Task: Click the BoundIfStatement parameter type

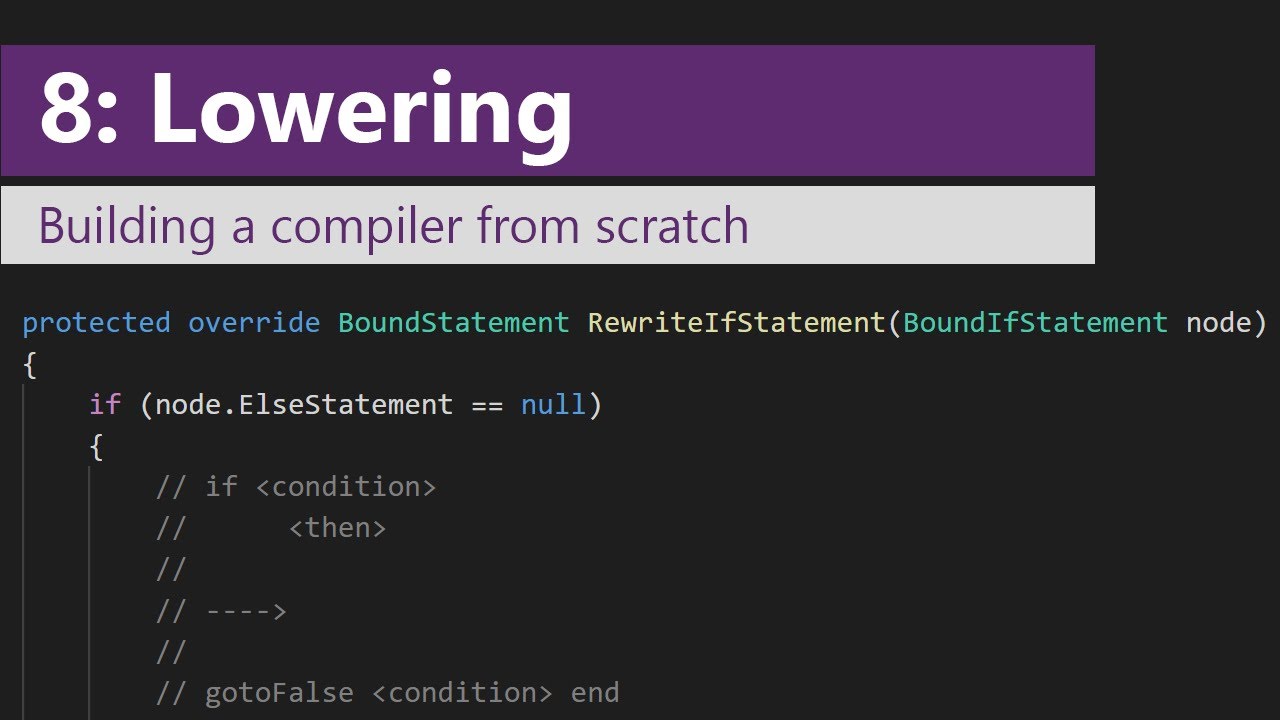Action: [1035, 322]
